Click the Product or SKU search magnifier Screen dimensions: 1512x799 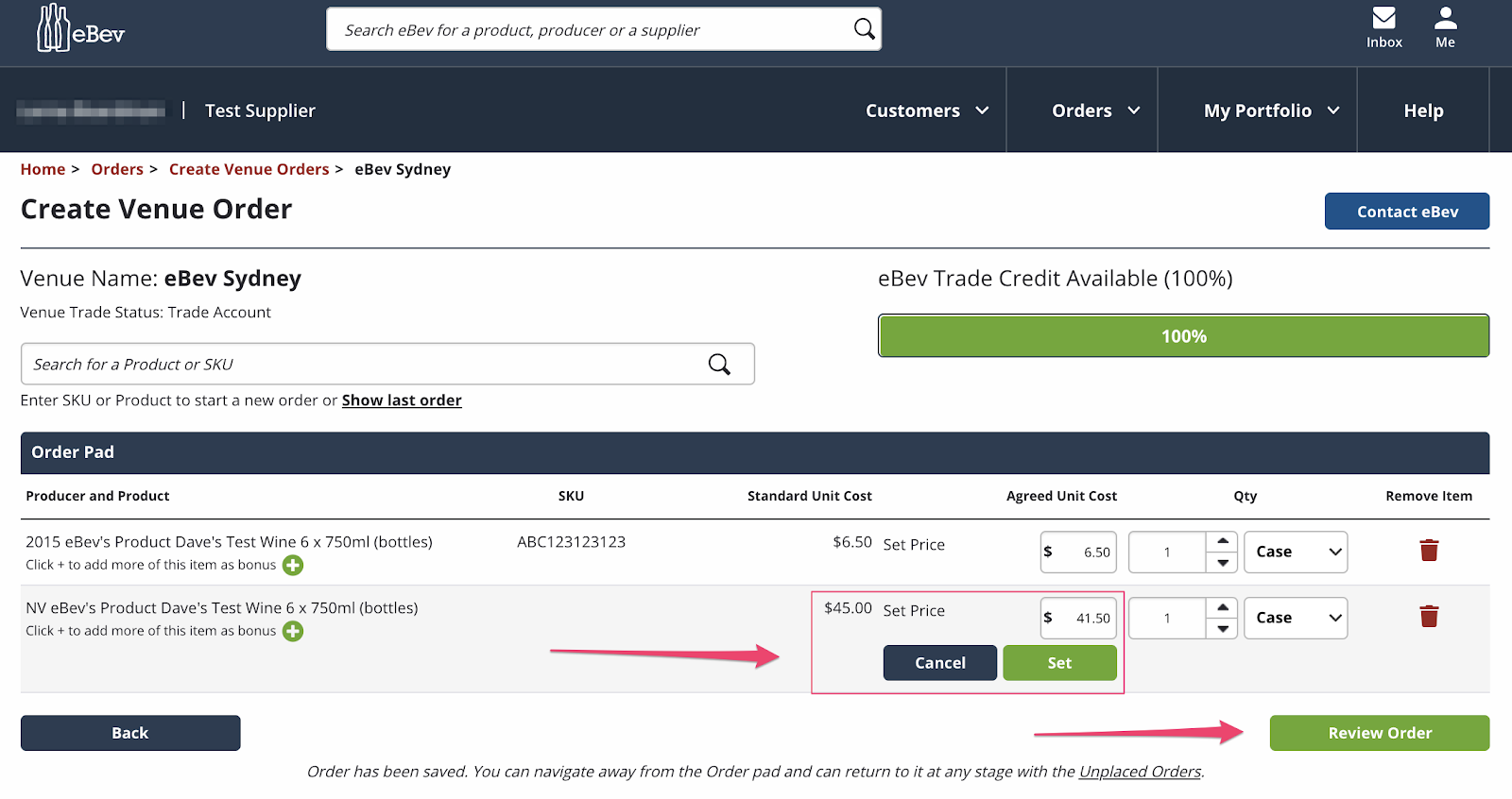[719, 365]
